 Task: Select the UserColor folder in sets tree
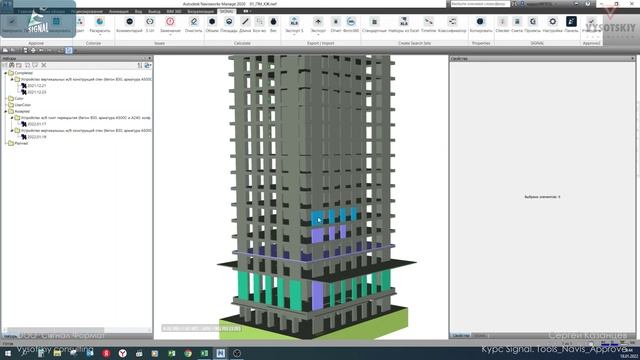tap(20, 105)
